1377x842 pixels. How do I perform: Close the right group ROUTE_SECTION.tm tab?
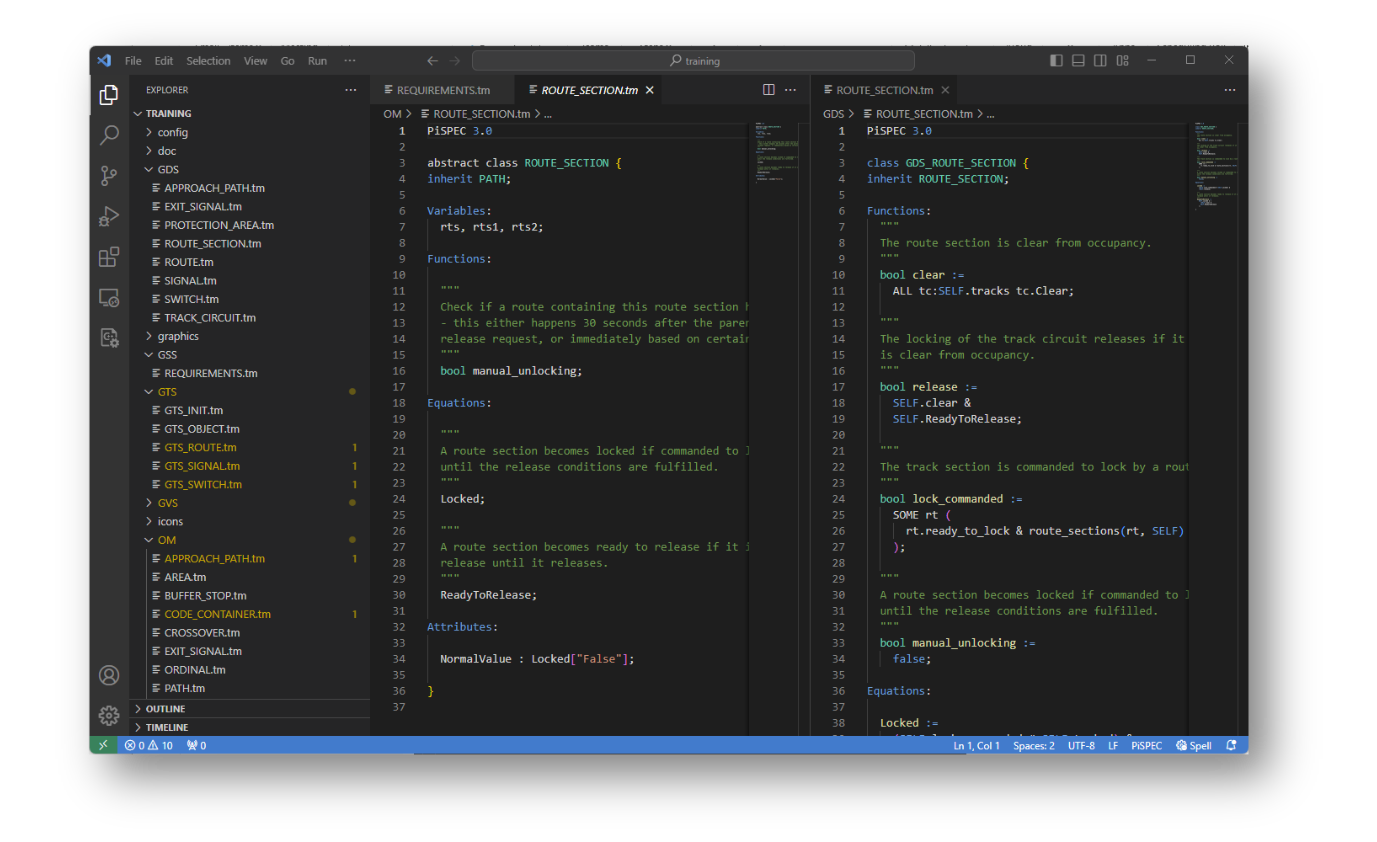pyautogui.click(x=945, y=90)
